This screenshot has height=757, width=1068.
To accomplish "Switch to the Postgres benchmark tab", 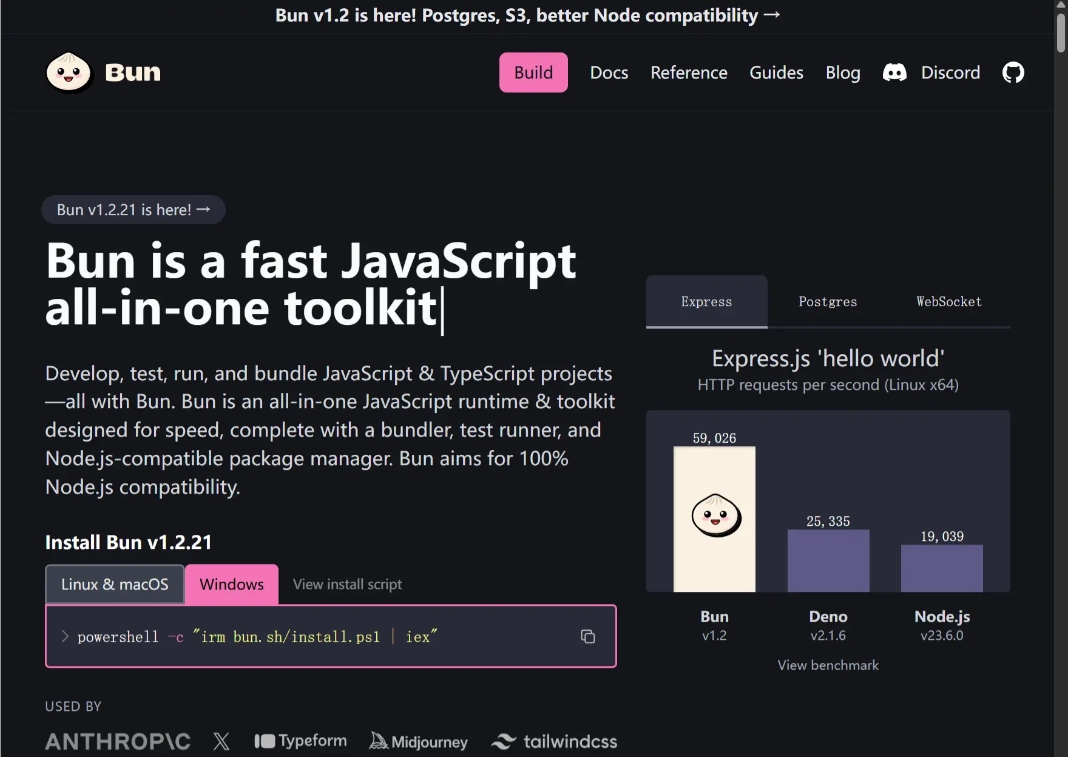I will (828, 301).
